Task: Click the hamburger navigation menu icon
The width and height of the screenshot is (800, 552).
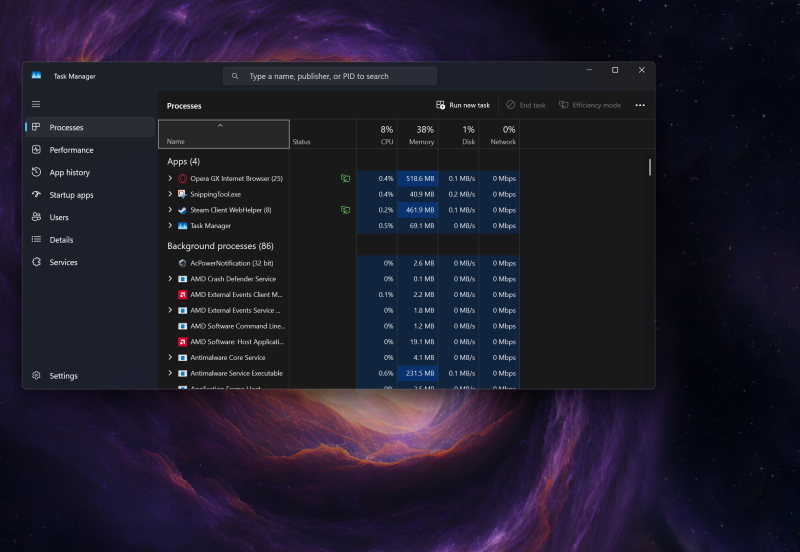Action: pyautogui.click(x=36, y=104)
